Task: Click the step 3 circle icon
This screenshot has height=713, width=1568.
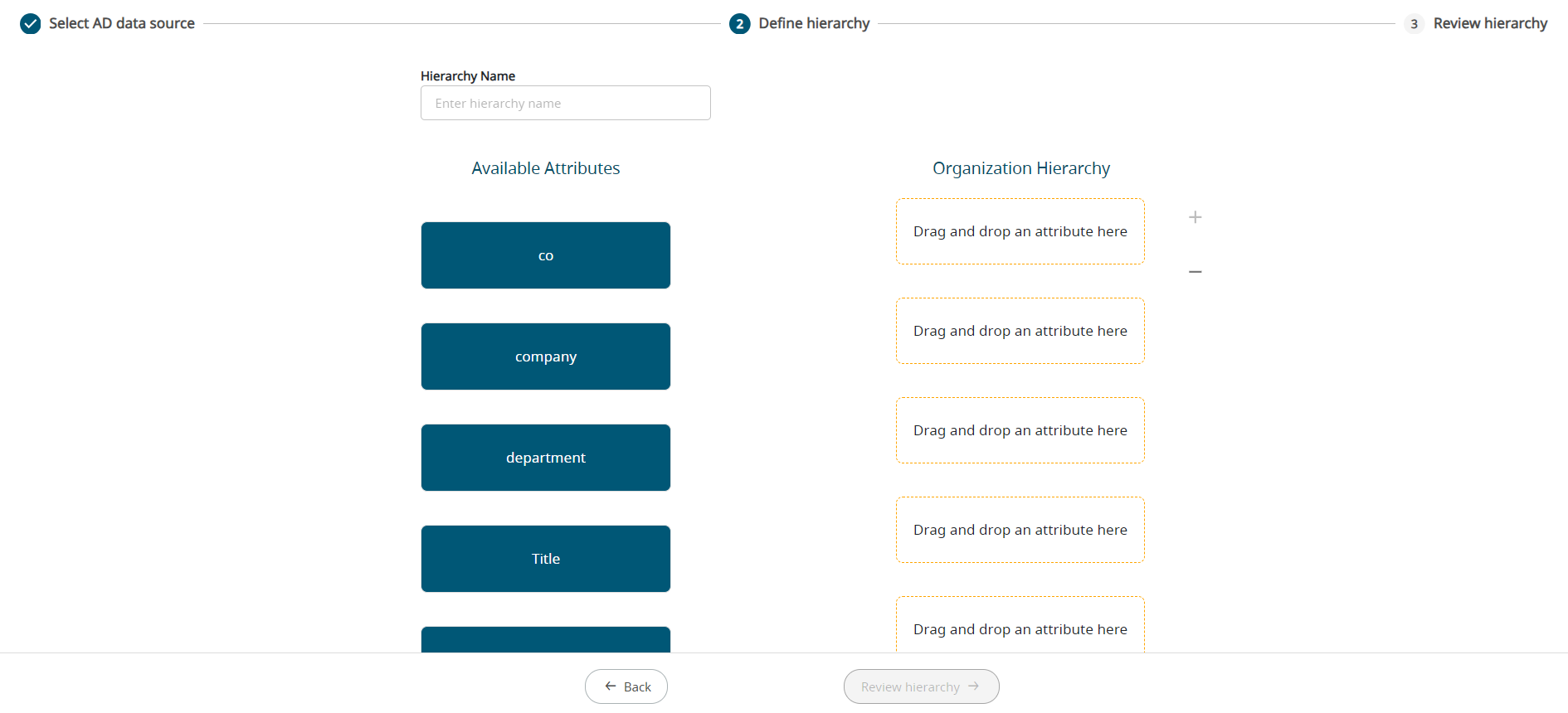Action: coord(1414,23)
